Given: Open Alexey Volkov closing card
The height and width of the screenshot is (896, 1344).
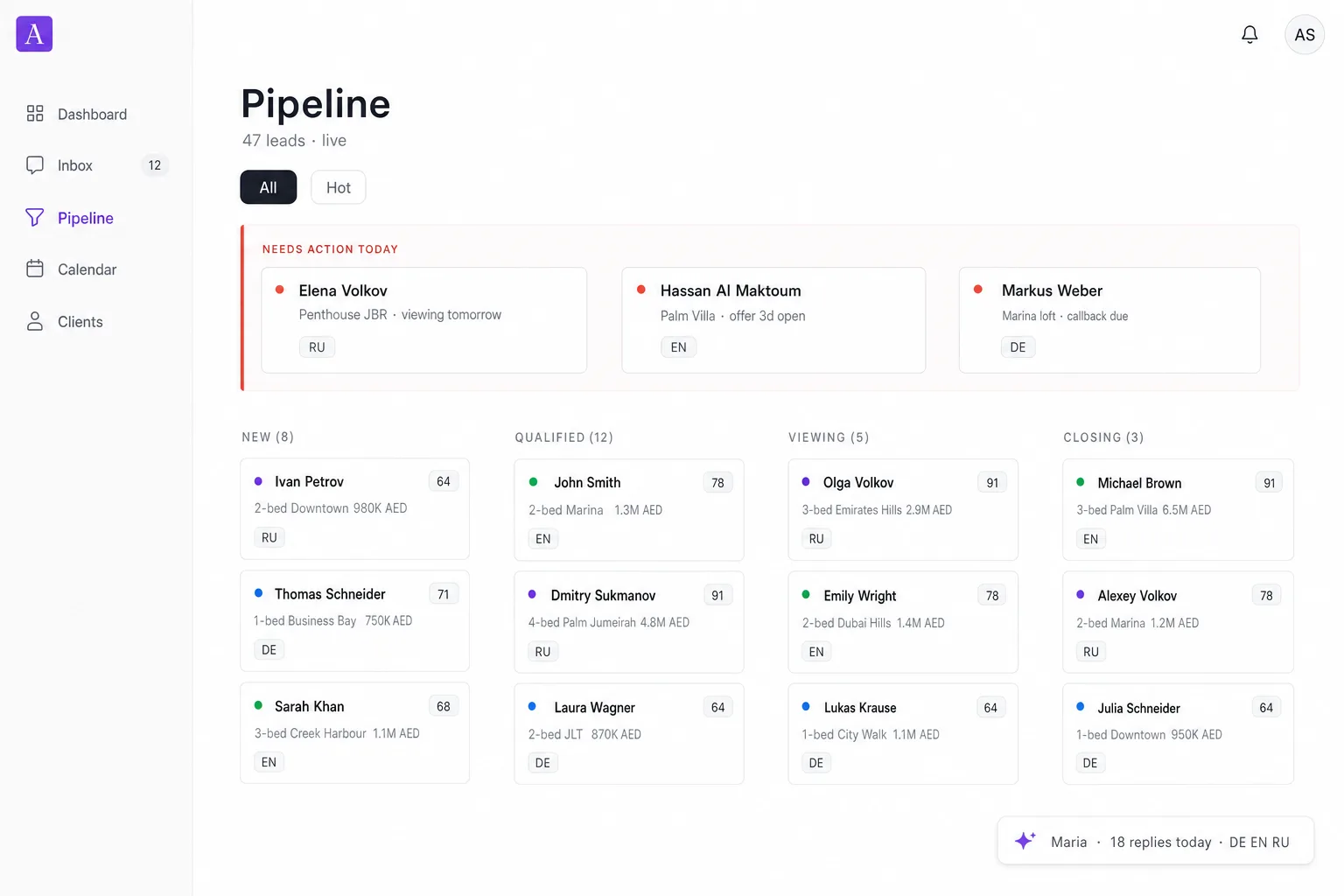Looking at the screenshot, I should pos(1178,622).
